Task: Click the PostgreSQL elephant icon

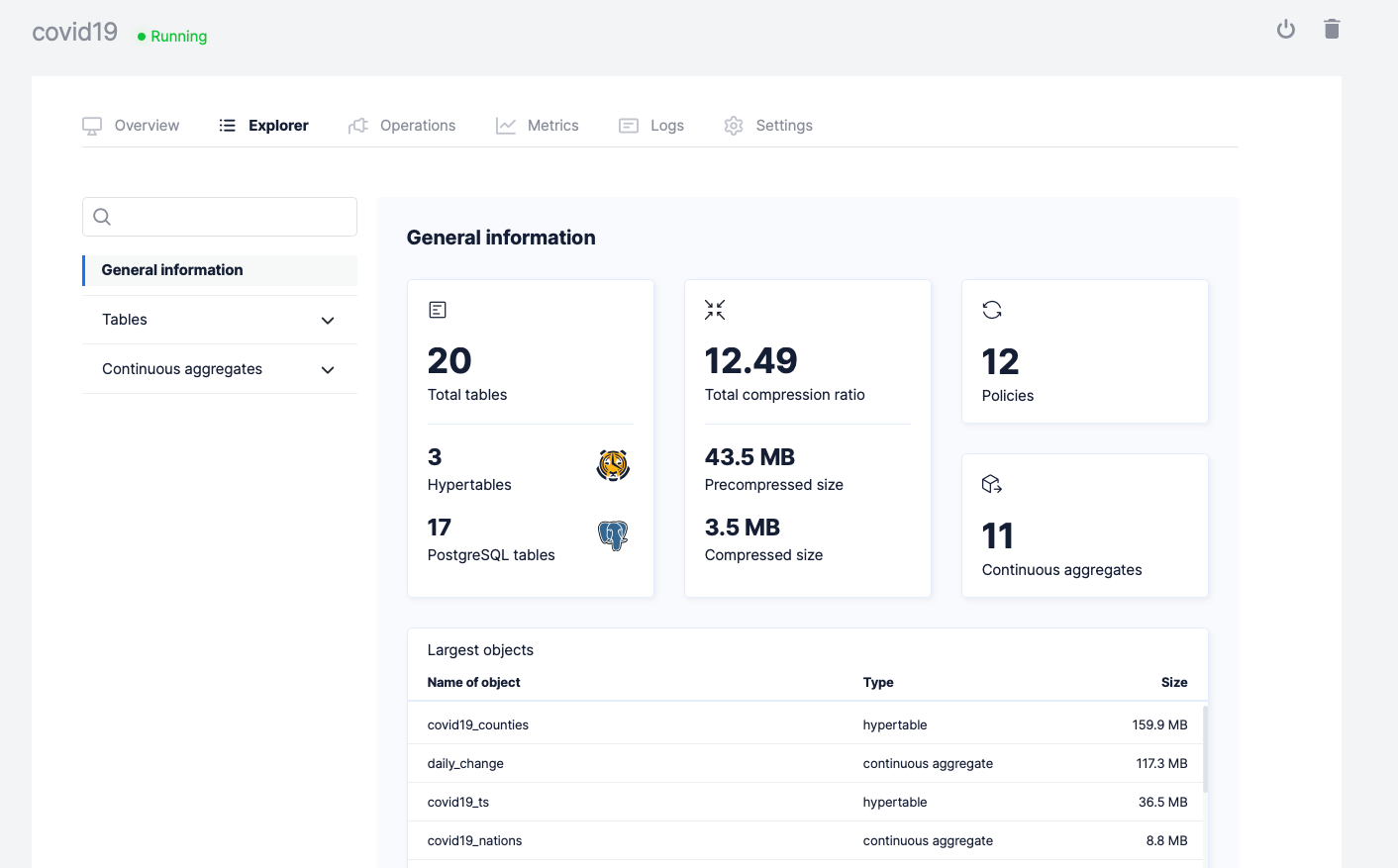Action: pyautogui.click(x=613, y=535)
